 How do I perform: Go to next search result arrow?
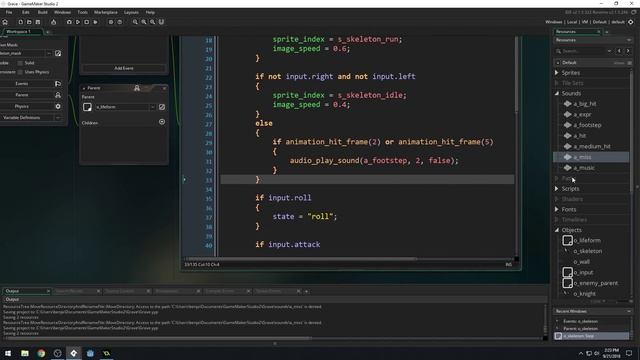coord(628,51)
